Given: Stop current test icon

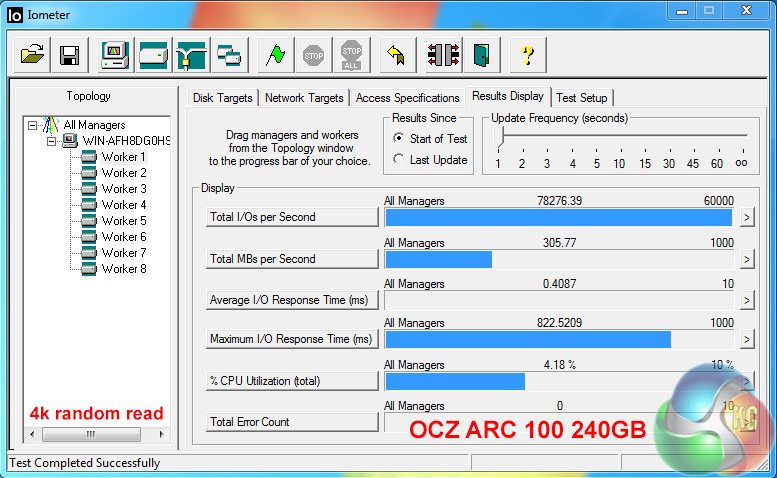Looking at the screenshot, I should [314, 54].
